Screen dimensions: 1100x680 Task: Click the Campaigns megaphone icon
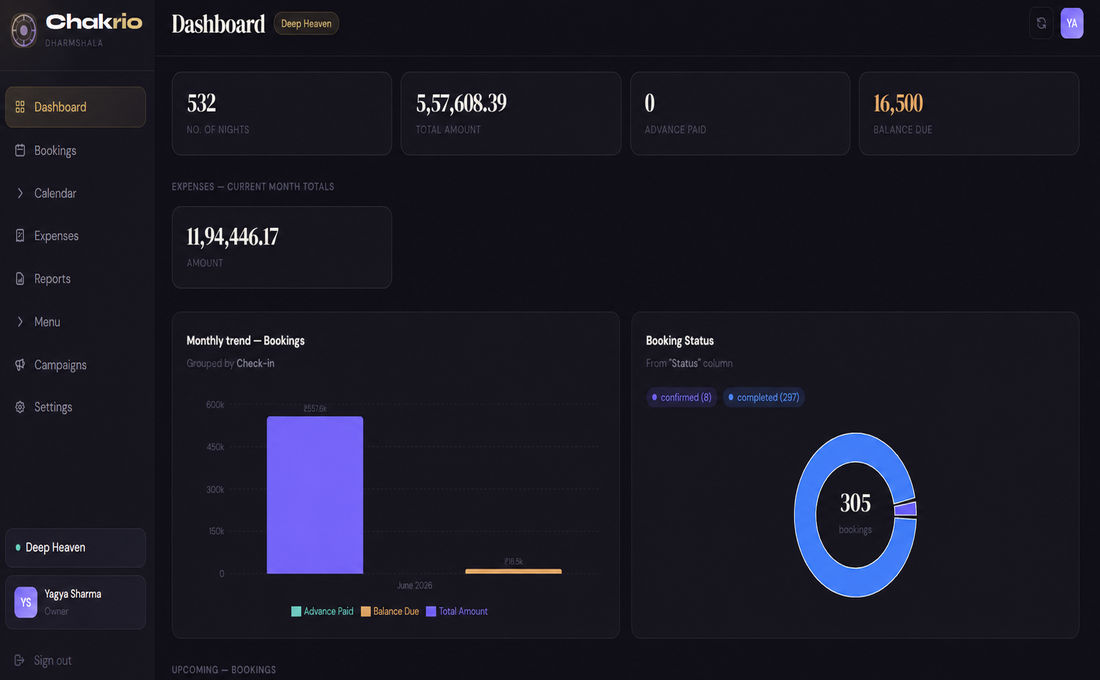(20, 364)
